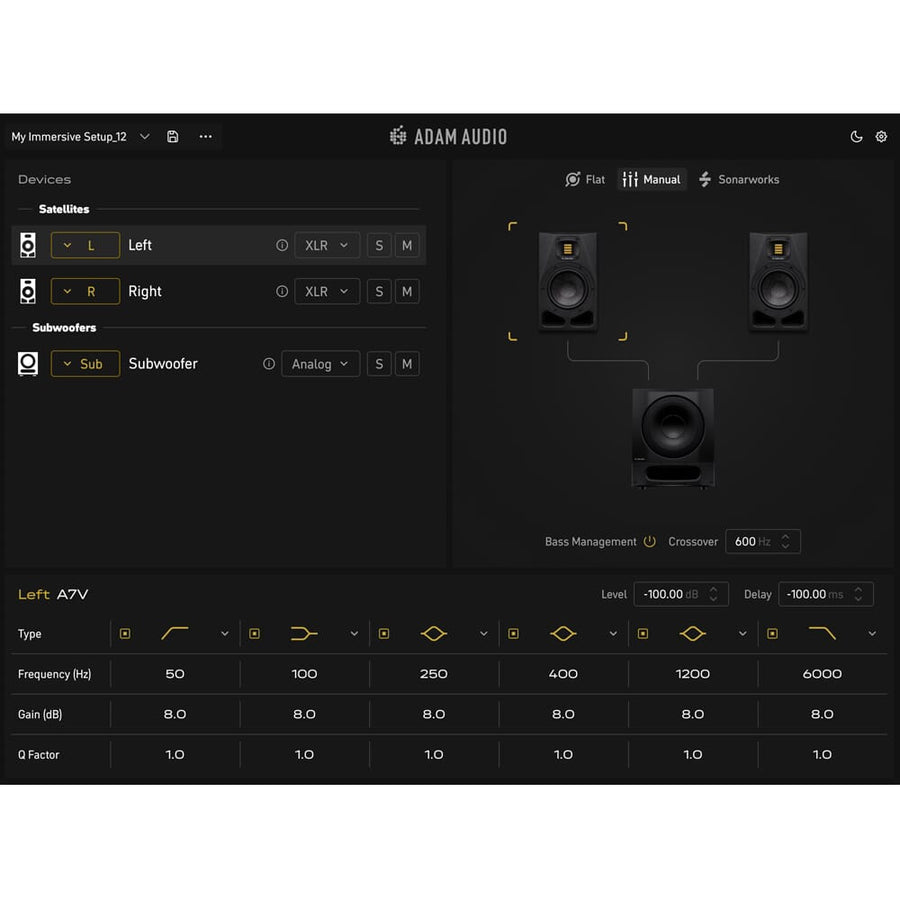Mute the Subwoofer
900x900 pixels.
pos(407,364)
